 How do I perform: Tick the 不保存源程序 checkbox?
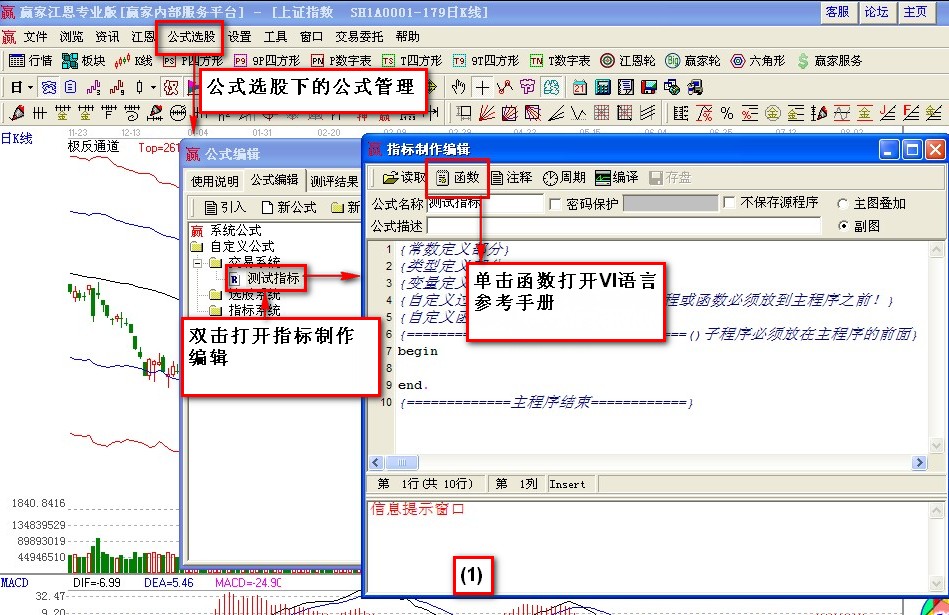click(x=729, y=203)
